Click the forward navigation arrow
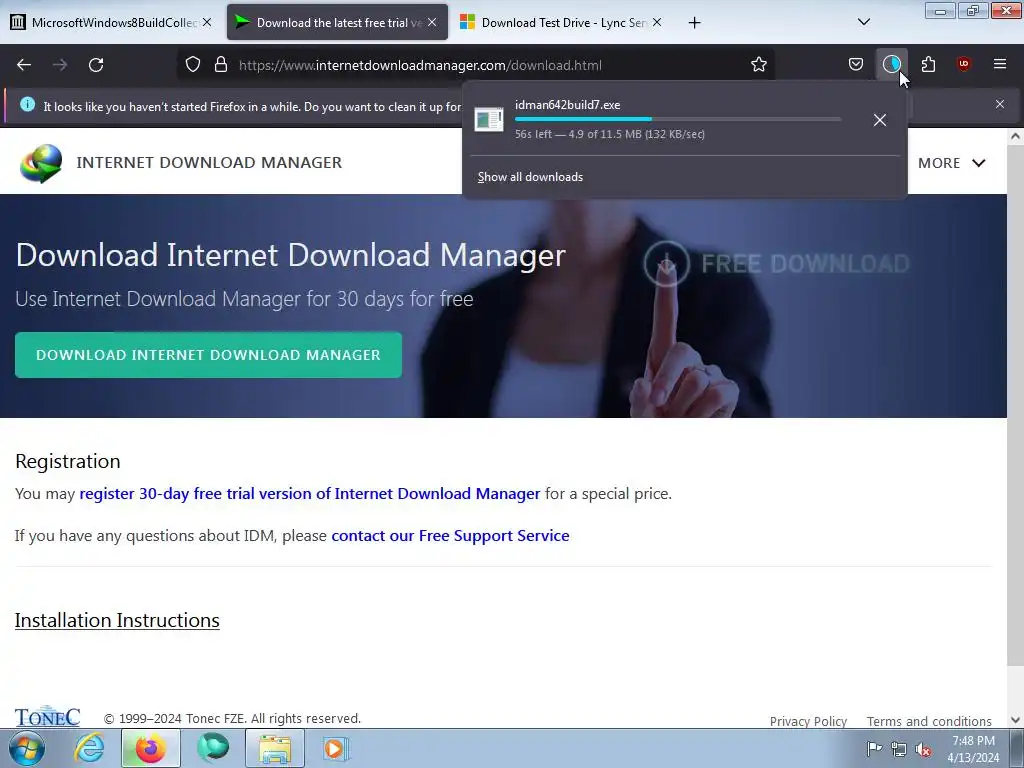 60,65
